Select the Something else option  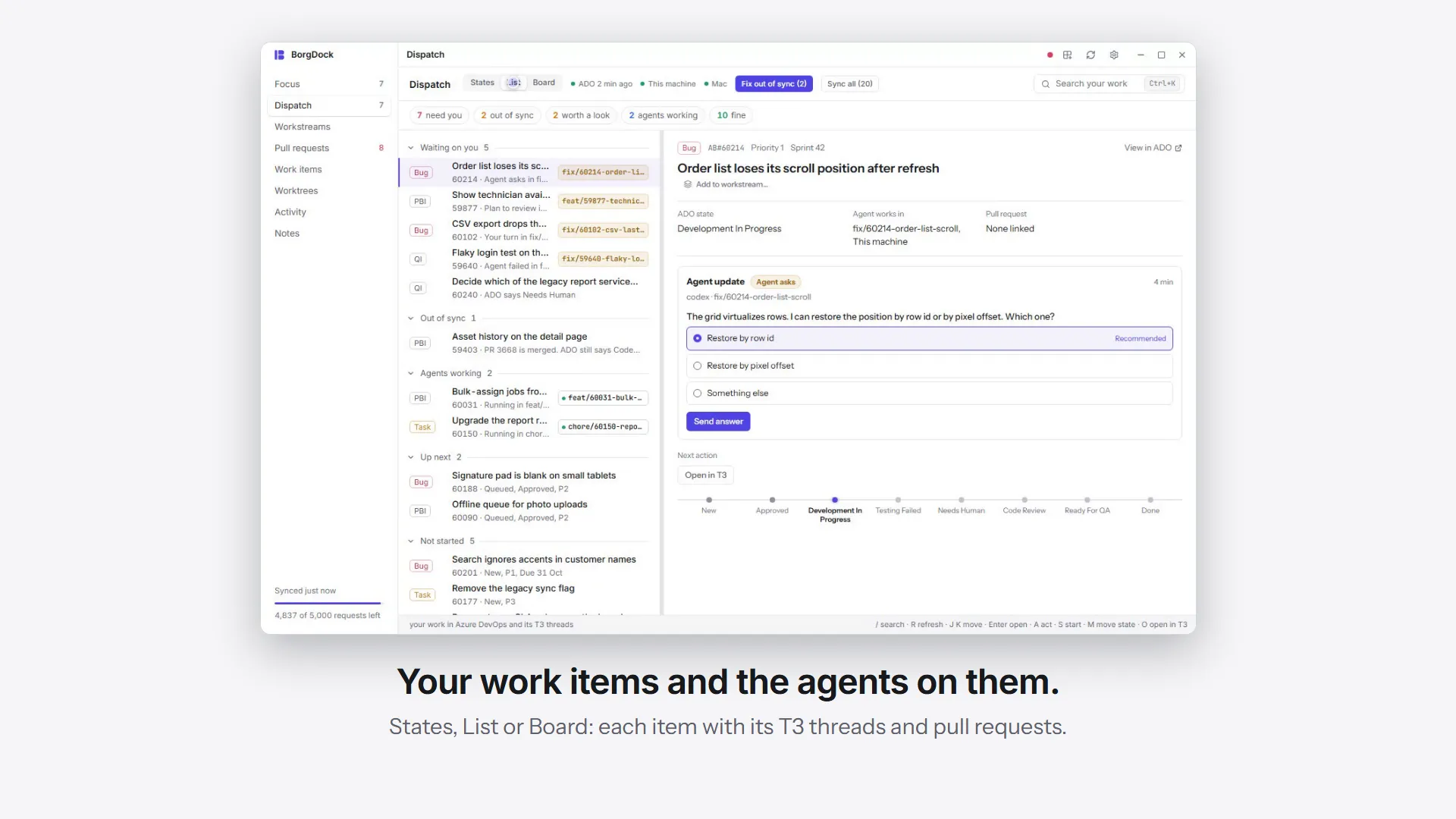929,393
